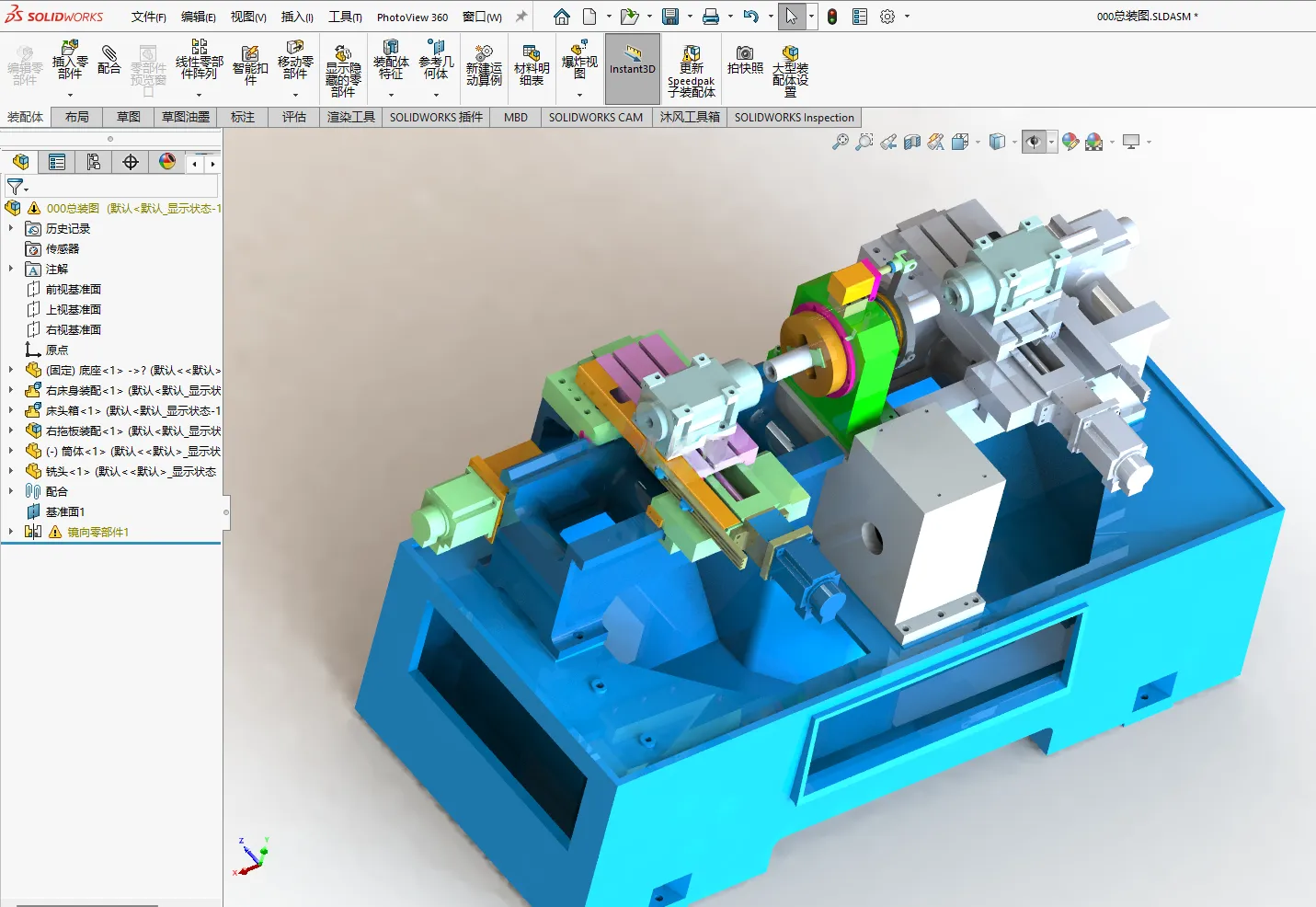Screen dimensions: 1316x907
Task: Click the New document icon
Action: click(589, 17)
